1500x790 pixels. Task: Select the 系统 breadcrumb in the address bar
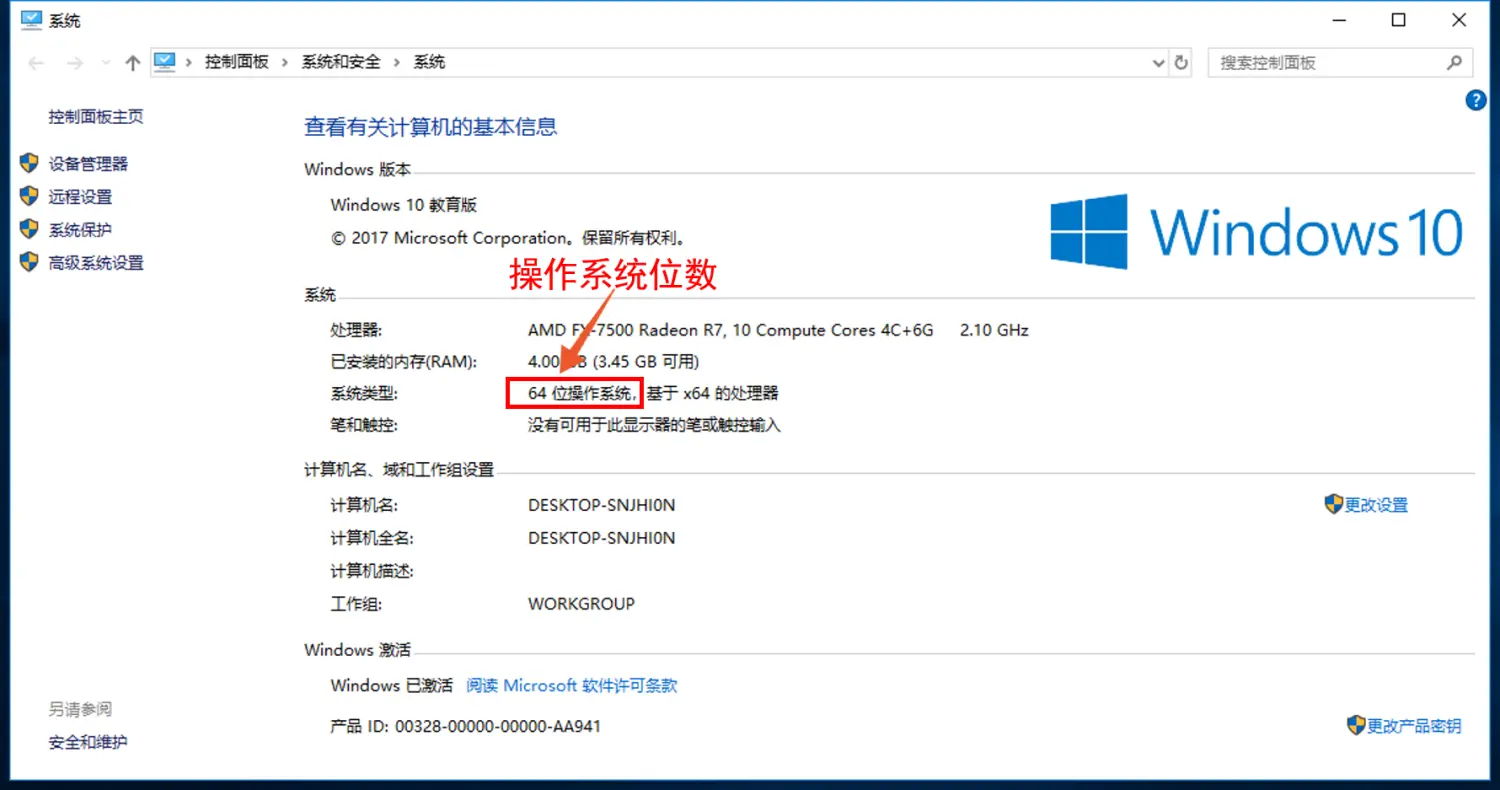pyautogui.click(x=429, y=62)
